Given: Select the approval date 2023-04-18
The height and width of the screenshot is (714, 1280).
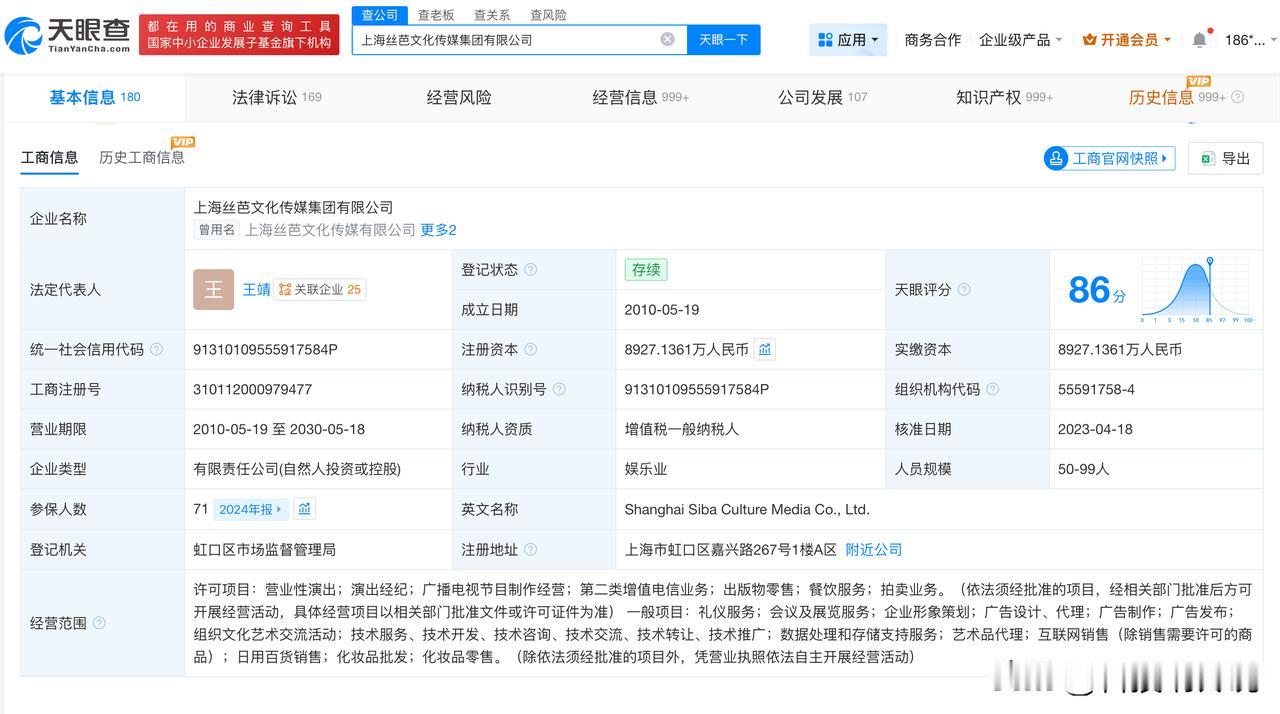Looking at the screenshot, I should [1095, 429].
